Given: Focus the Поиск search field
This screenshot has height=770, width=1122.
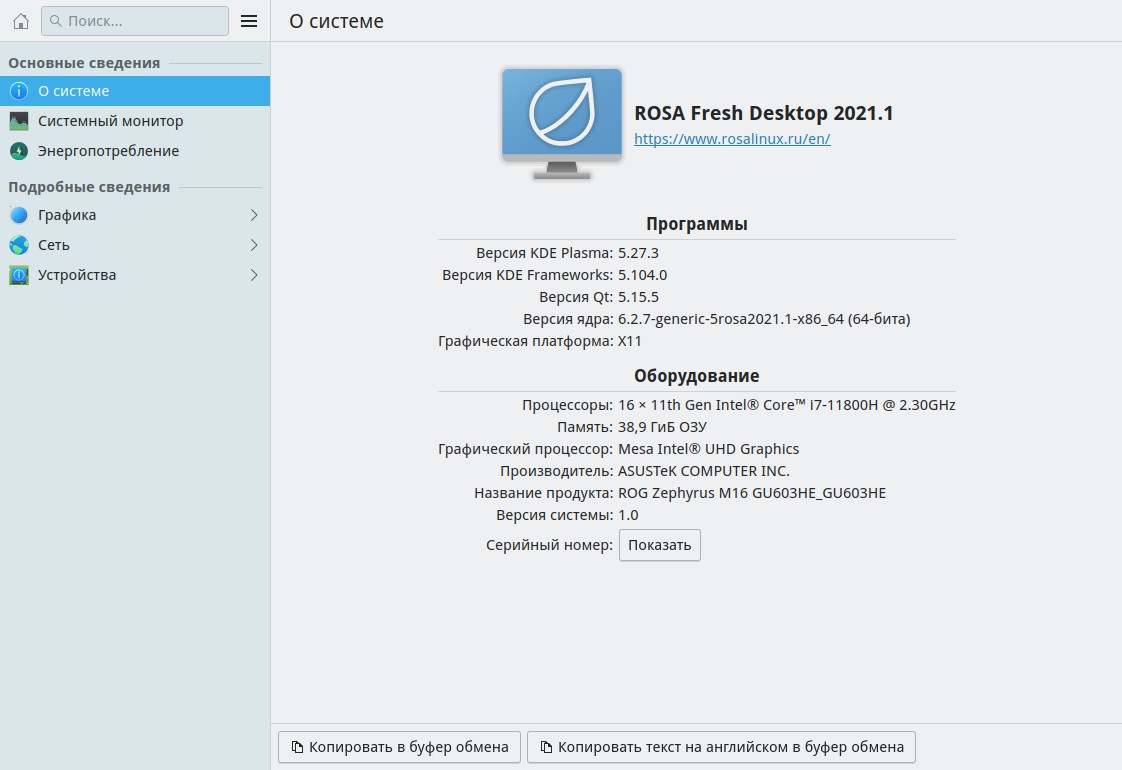Looking at the screenshot, I should (x=135, y=21).
